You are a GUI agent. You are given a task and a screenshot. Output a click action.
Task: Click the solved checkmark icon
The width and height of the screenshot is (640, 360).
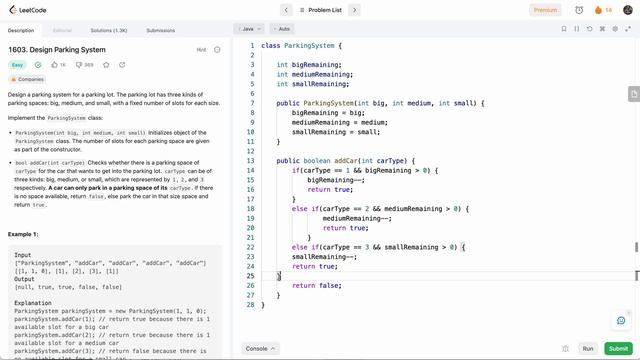38,65
